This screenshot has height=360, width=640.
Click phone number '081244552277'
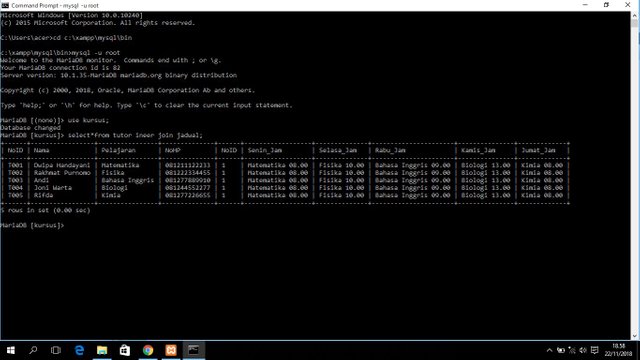(188, 188)
